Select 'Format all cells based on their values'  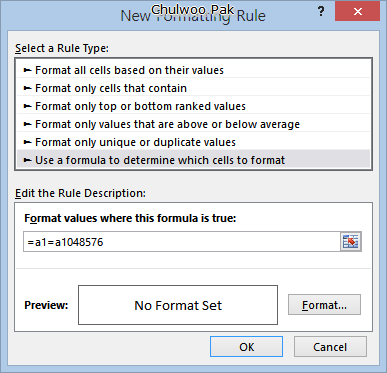[x=193, y=70]
